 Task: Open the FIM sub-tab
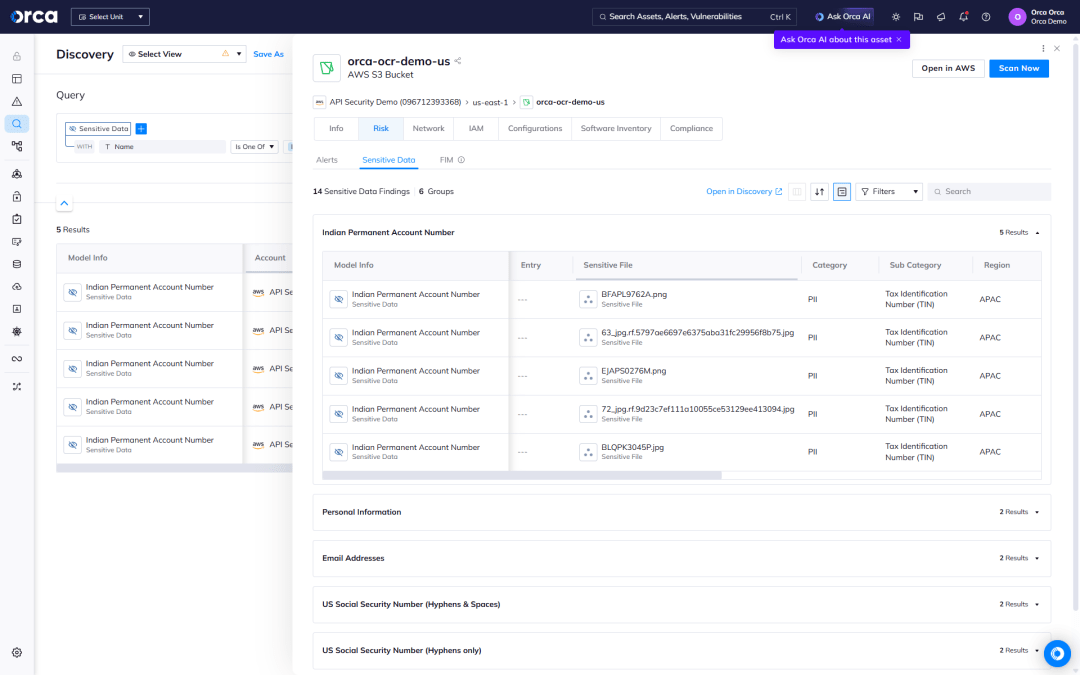click(446, 160)
